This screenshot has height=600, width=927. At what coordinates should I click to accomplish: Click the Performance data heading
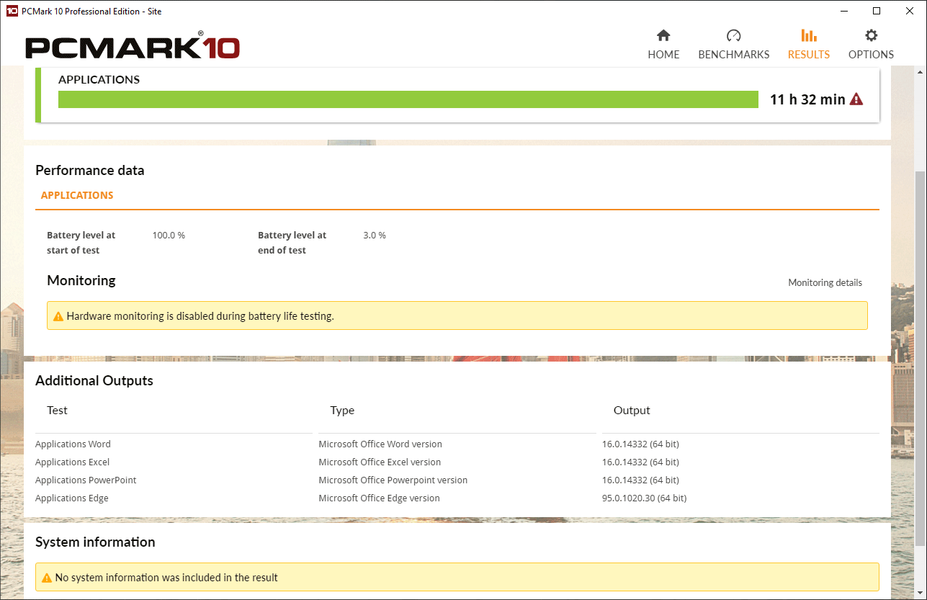pos(90,170)
